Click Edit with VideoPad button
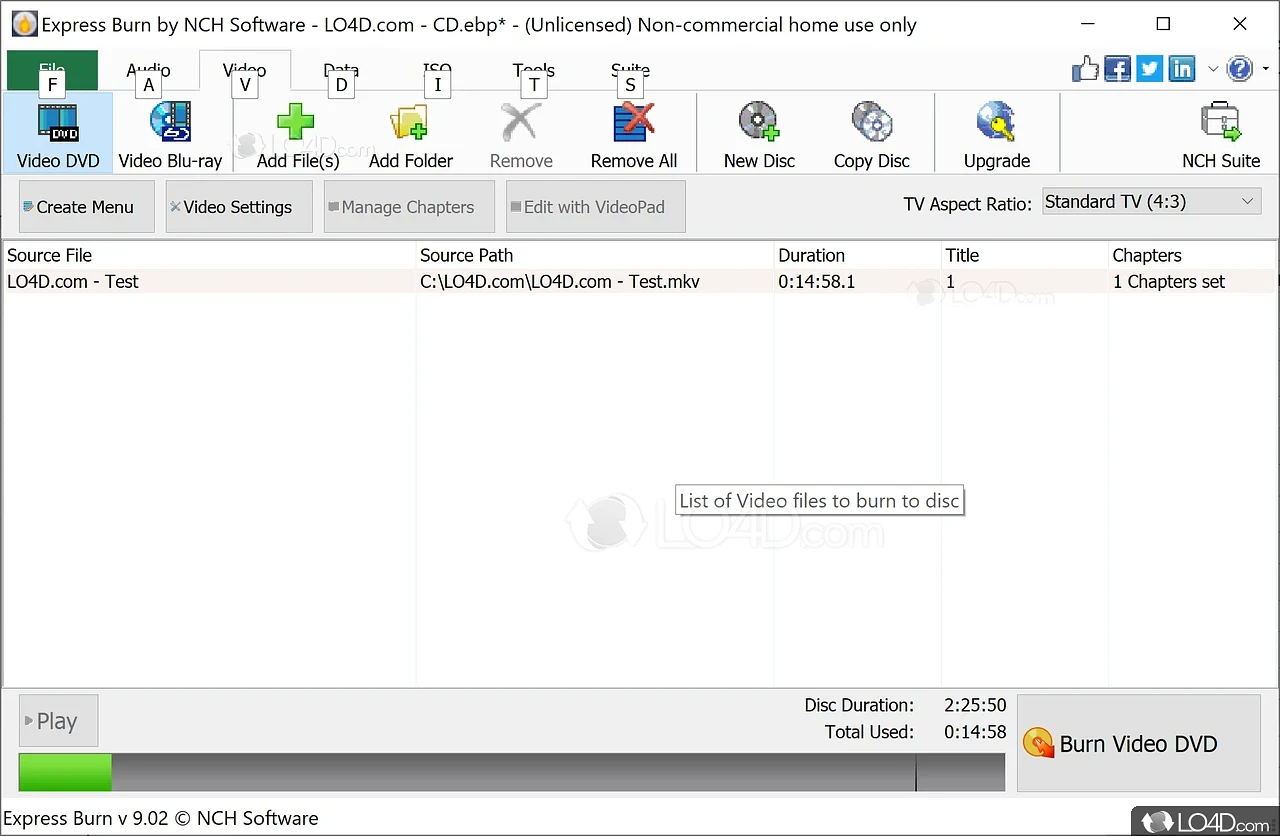Screen dimensions: 1280x836 click(596, 207)
